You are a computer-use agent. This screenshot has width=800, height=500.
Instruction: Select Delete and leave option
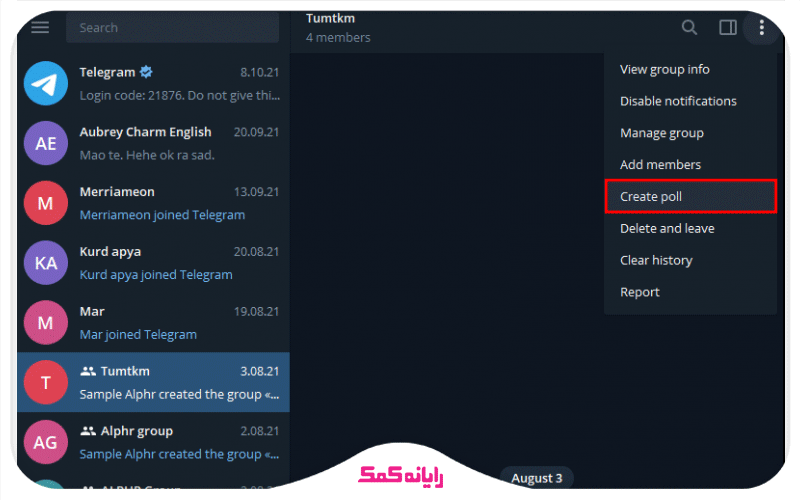pyautogui.click(x=690, y=229)
